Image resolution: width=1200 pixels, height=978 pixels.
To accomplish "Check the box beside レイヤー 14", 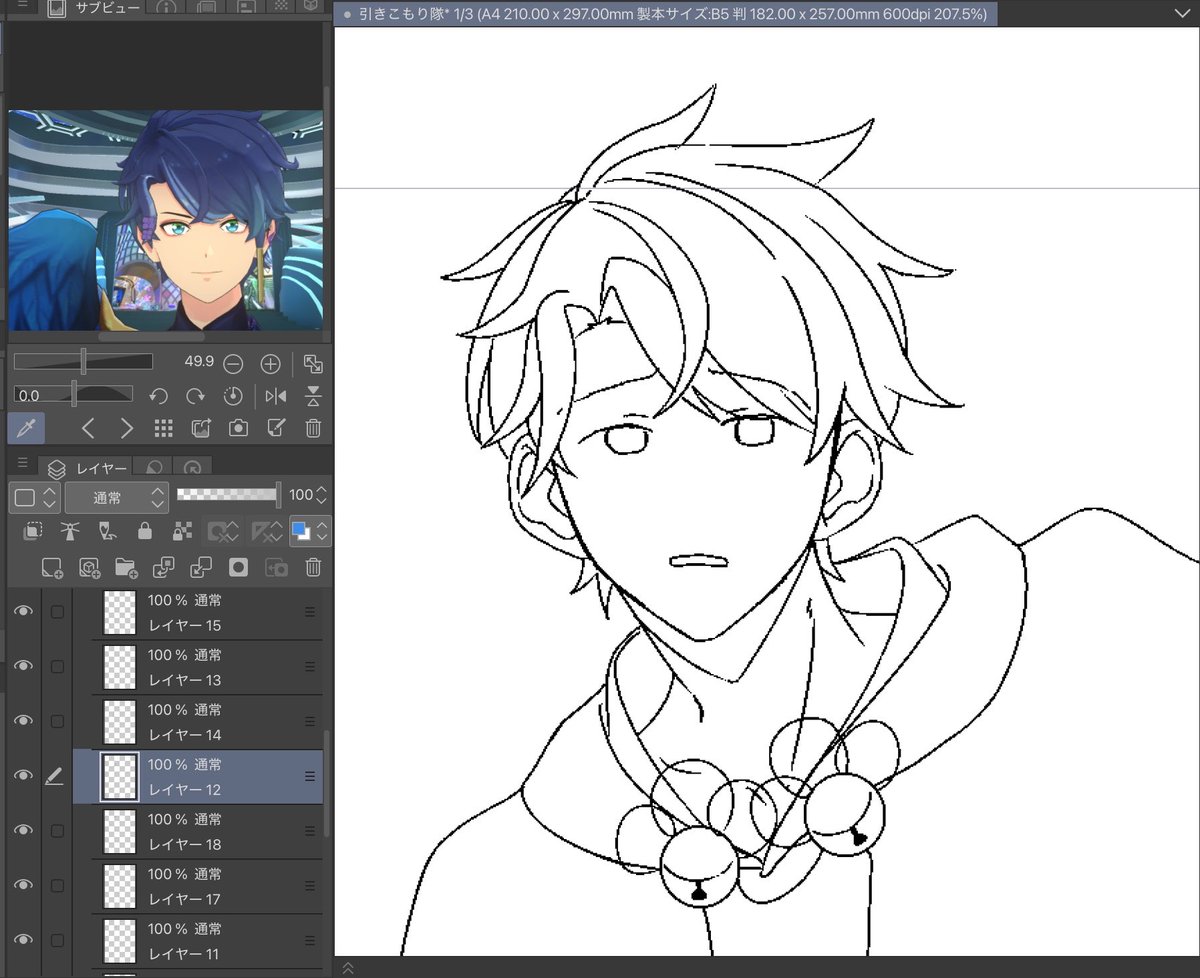I will click(57, 721).
